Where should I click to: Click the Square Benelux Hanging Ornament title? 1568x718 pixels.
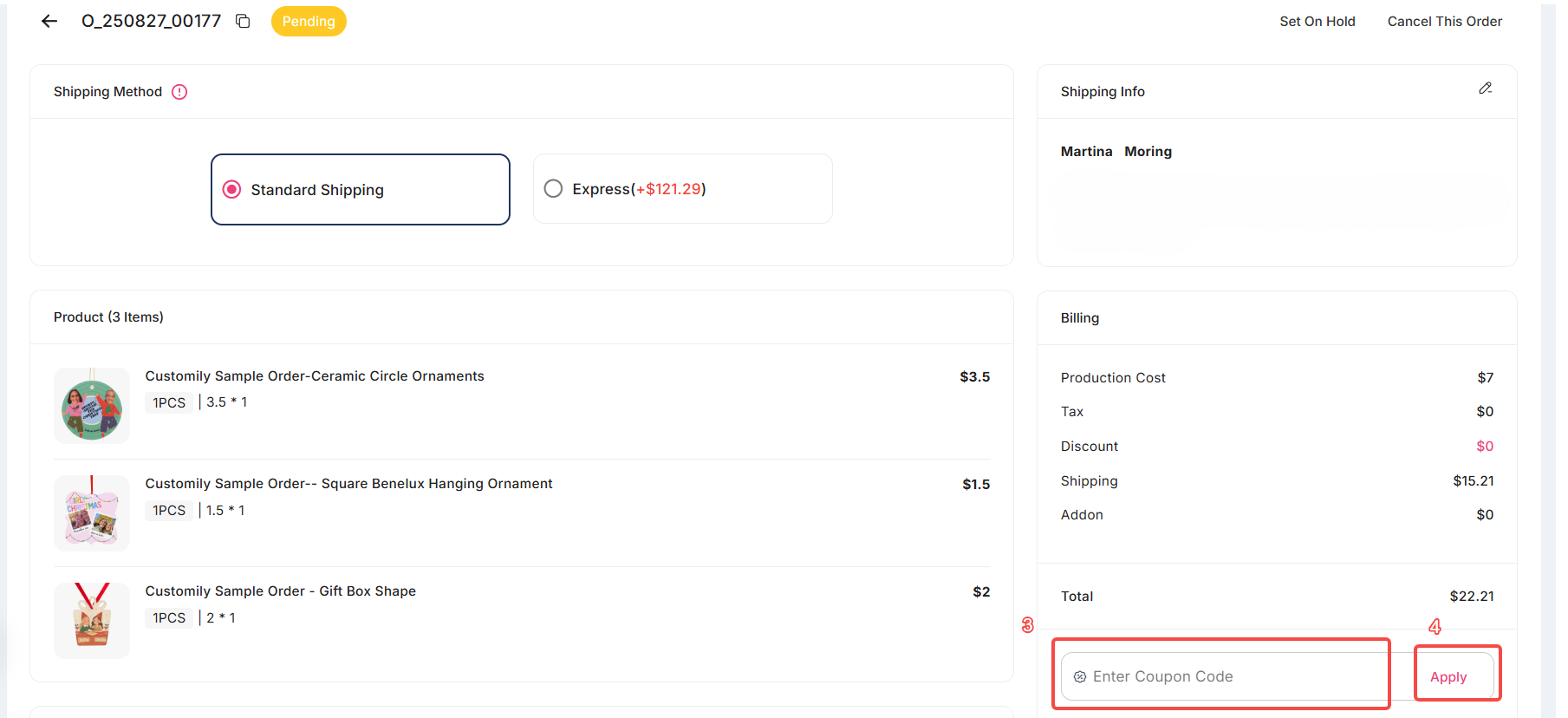348,484
